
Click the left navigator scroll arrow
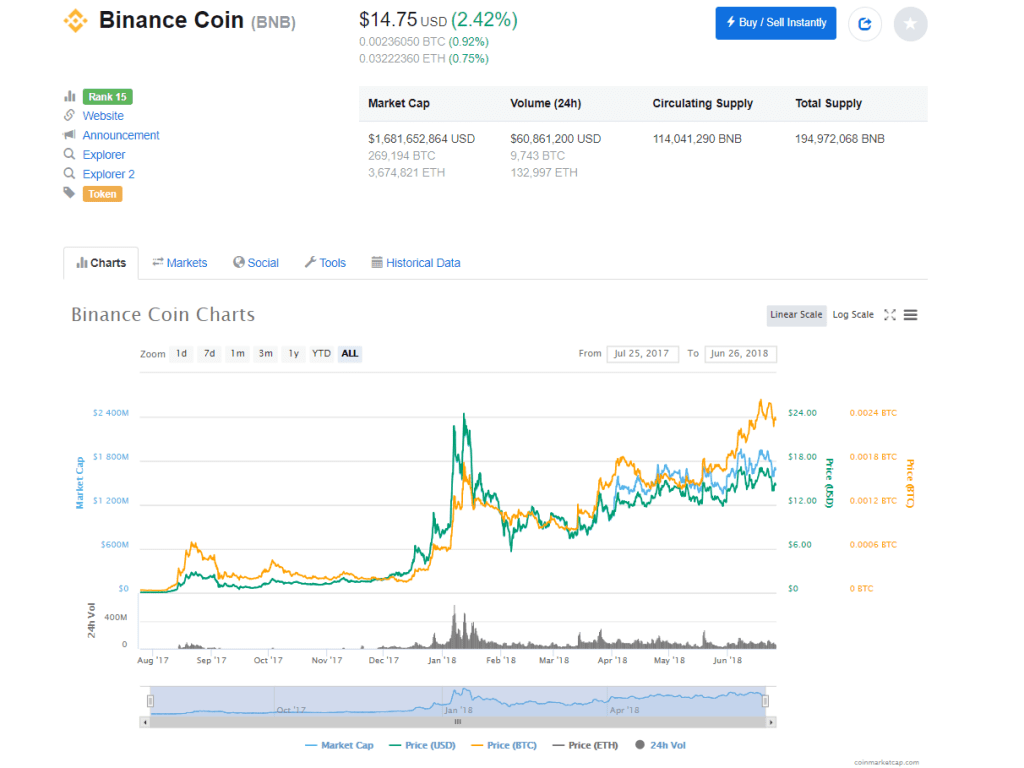click(146, 721)
